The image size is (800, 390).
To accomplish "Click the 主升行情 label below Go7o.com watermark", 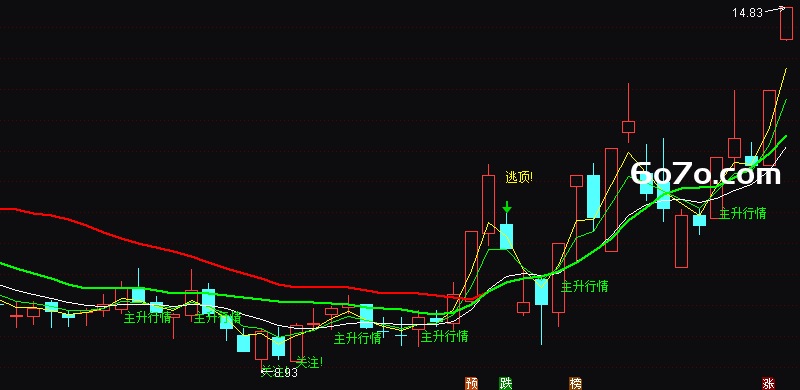I will click(742, 213).
